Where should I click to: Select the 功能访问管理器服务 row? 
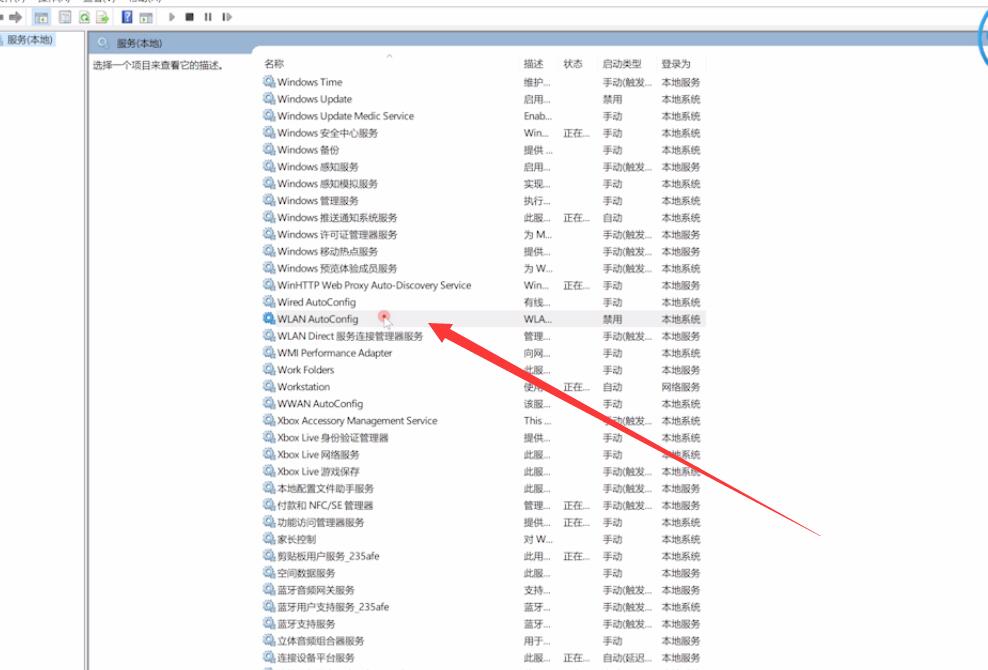(482, 522)
